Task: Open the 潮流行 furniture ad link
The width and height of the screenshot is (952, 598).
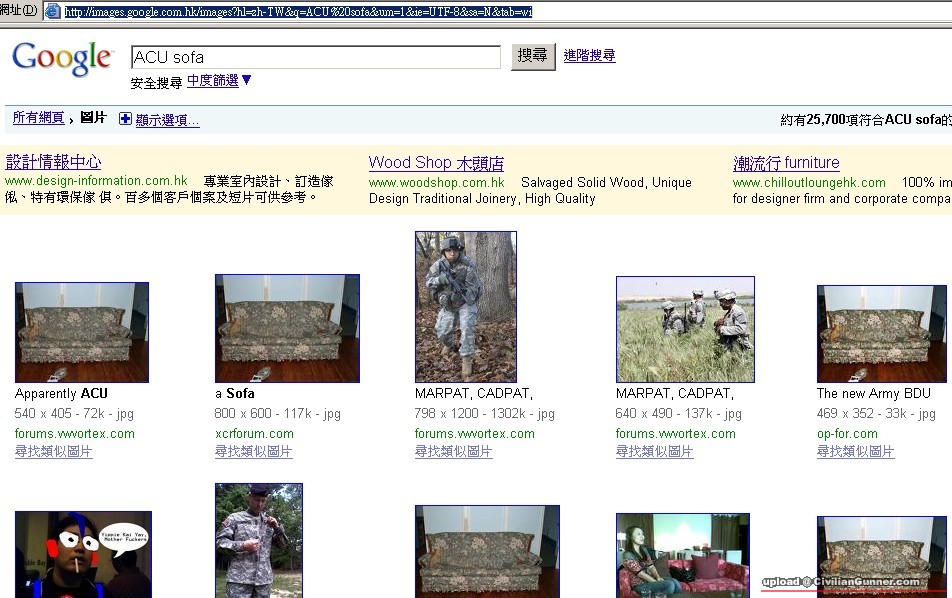Action: [x=786, y=163]
